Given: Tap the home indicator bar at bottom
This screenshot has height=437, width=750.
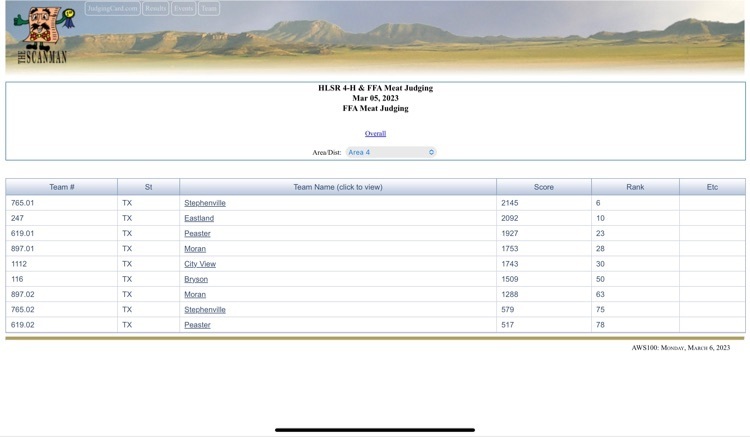Looking at the screenshot, I should click(375, 430).
